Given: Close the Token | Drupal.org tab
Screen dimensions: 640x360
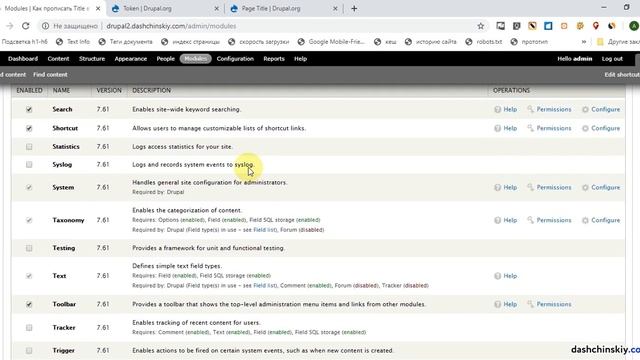Looking at the screenshot, I should tap(216, 8).
